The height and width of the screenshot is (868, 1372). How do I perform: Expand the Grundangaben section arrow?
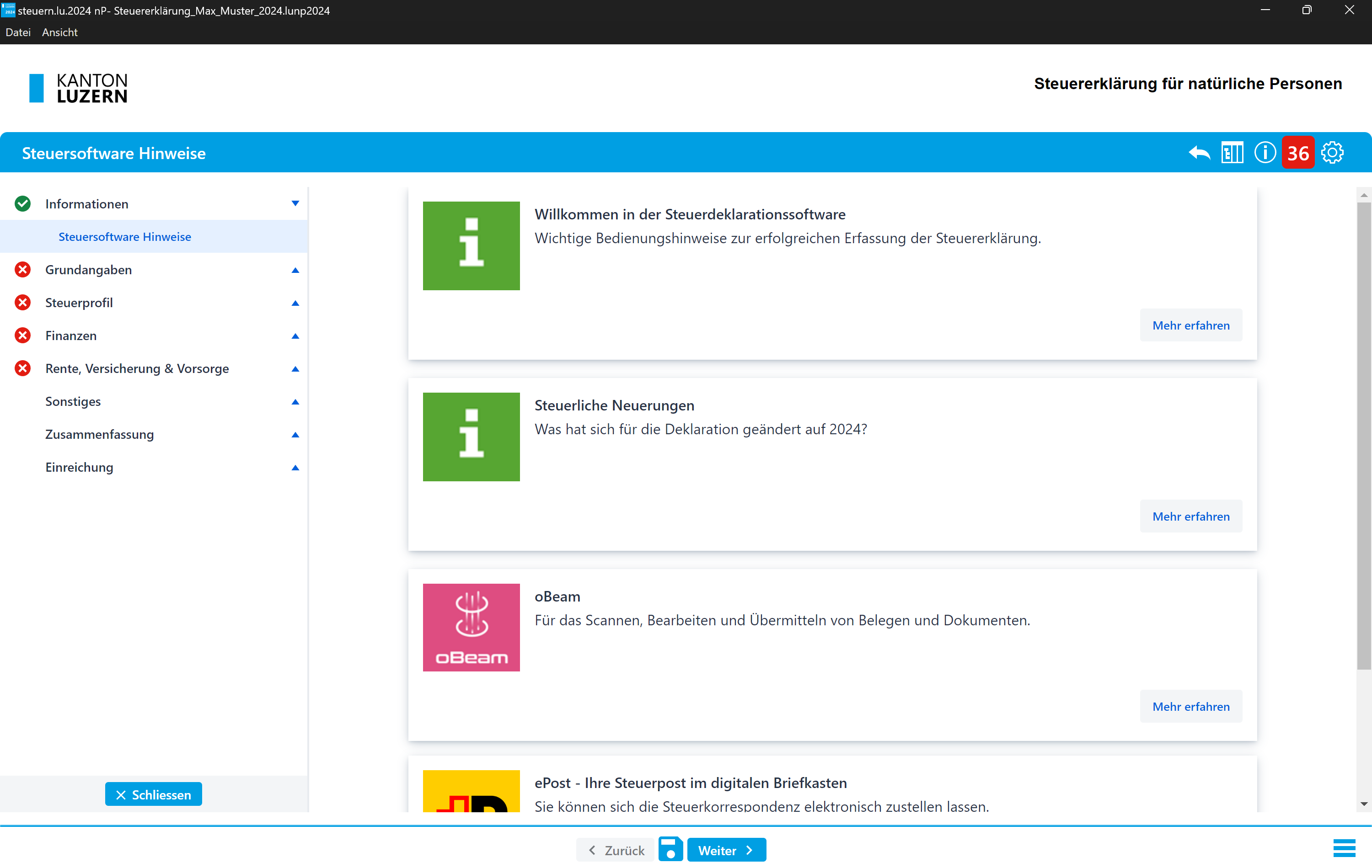295,270
